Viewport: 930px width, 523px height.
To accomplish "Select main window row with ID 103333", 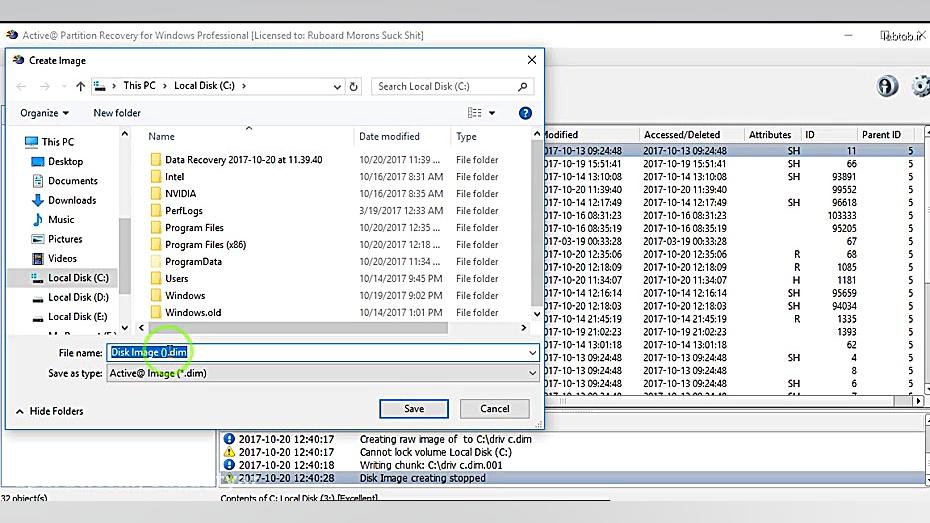I will 733,215.
